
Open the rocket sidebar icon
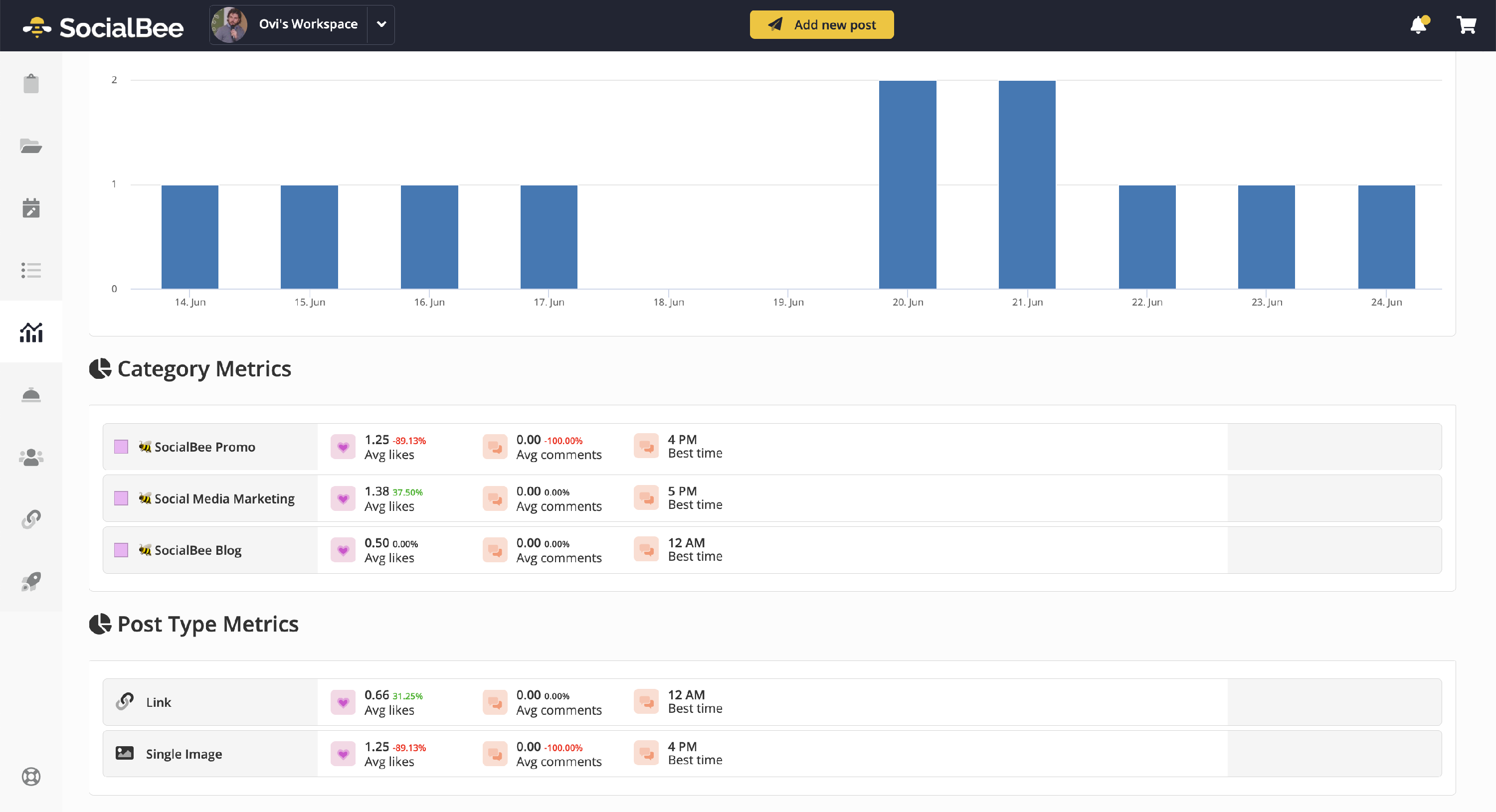[31, 581]
